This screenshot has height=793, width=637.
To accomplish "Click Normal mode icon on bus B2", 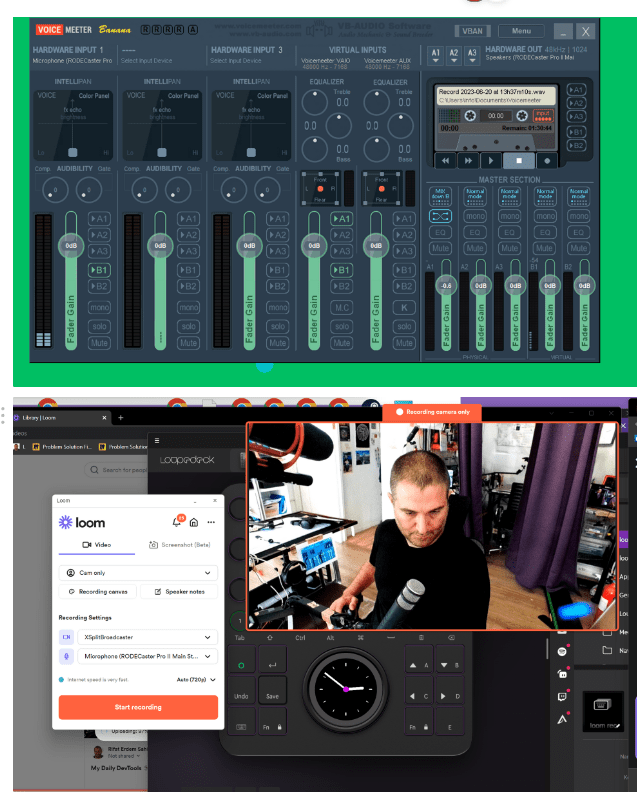I will (x=578, y=196).
